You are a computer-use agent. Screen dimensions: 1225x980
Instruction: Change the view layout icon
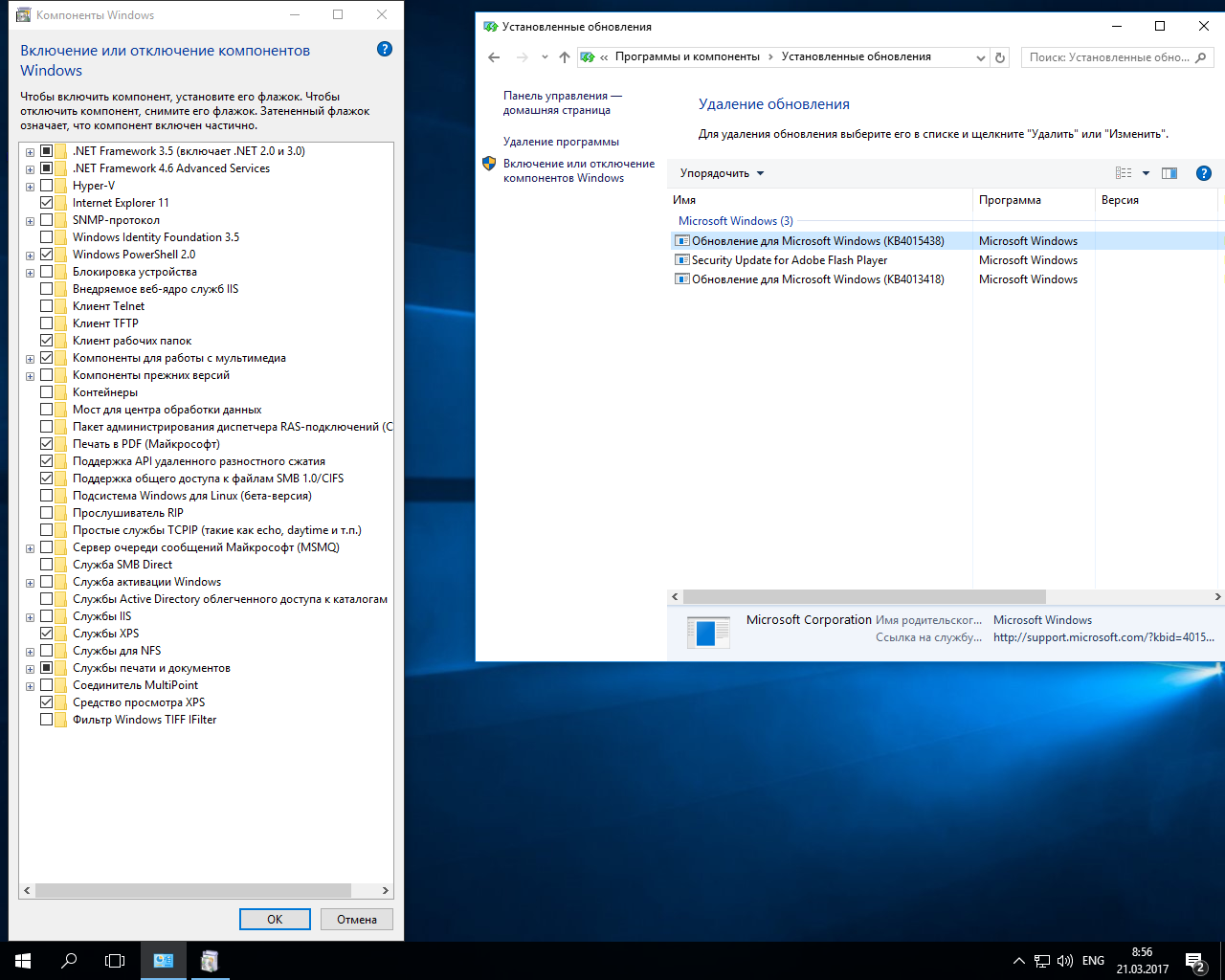click(1124, 173)
